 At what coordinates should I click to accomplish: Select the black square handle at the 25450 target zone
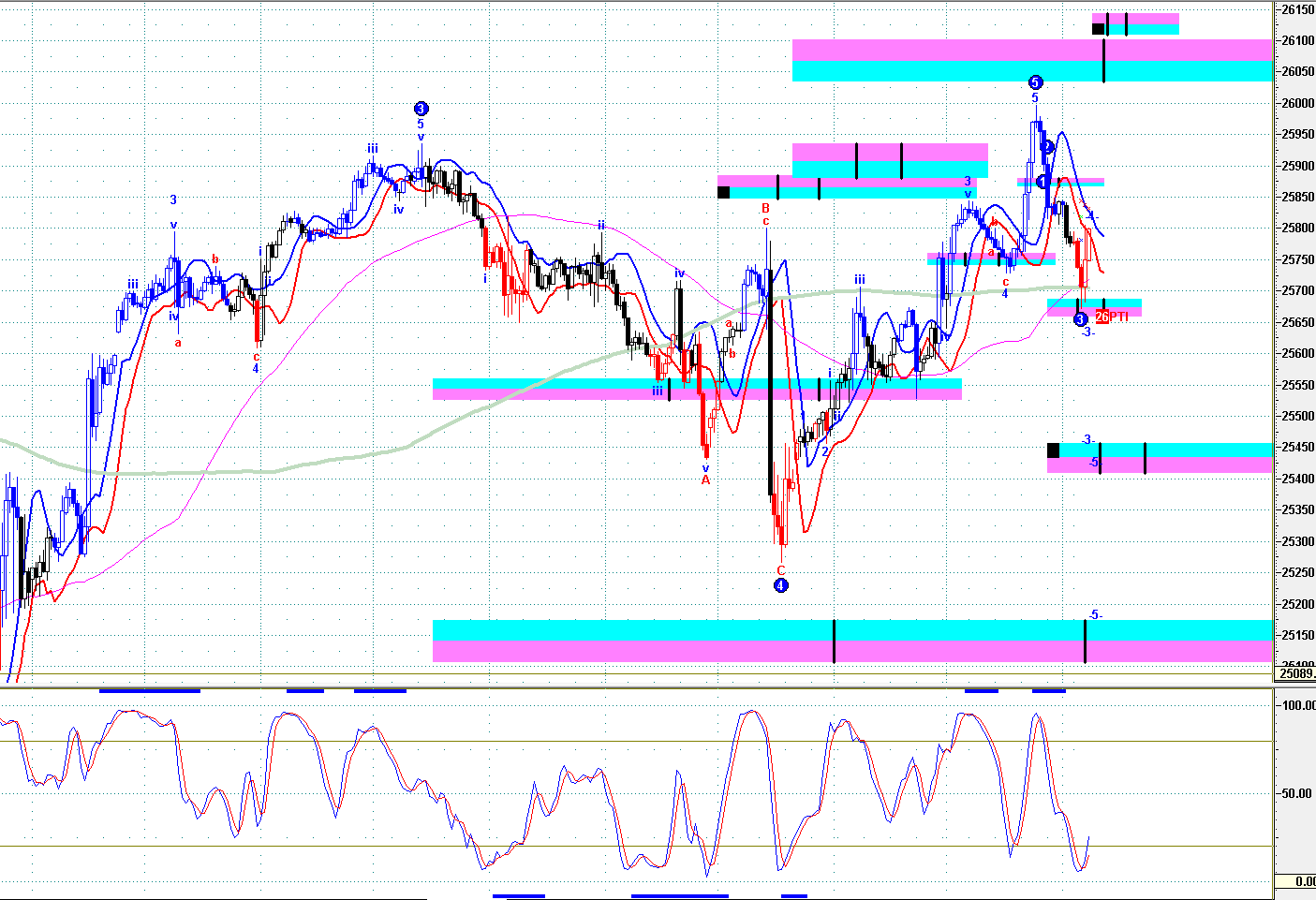(x=1053, y=450)
